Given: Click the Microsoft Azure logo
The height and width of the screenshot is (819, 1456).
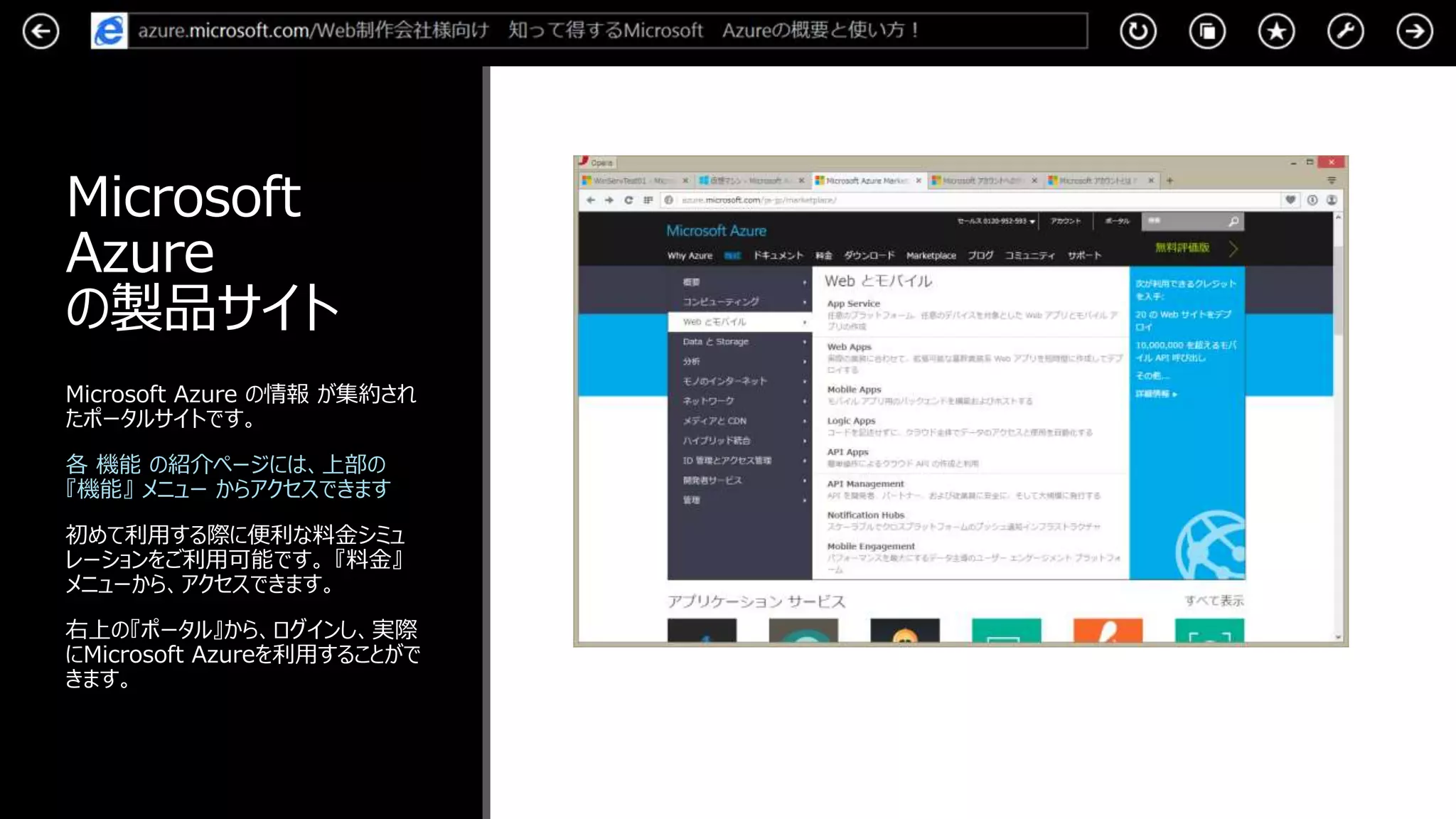Looking at the screenshot, I should coord(716,230).
